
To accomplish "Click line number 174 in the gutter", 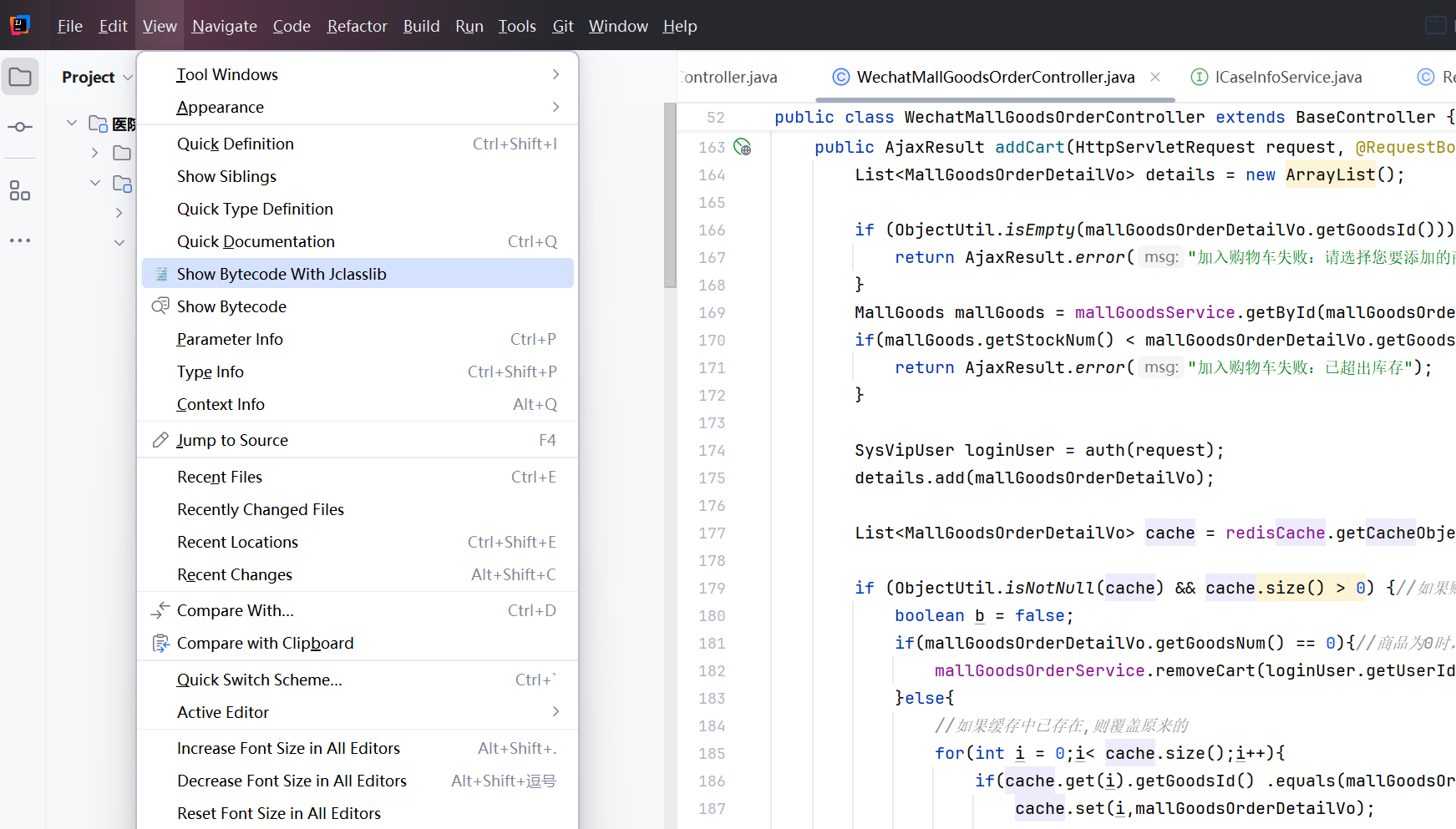I will [x=712, y=451].
